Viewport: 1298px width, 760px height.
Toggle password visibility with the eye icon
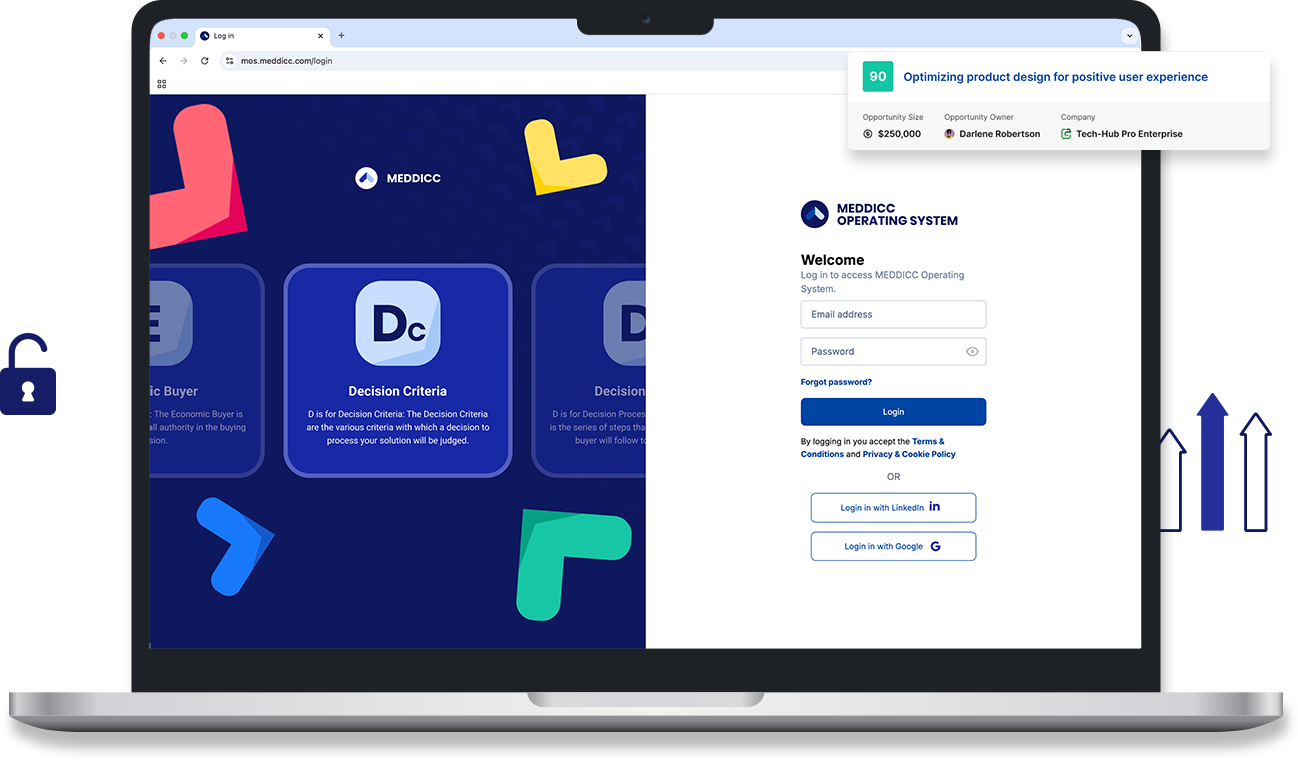pos(972,352)
